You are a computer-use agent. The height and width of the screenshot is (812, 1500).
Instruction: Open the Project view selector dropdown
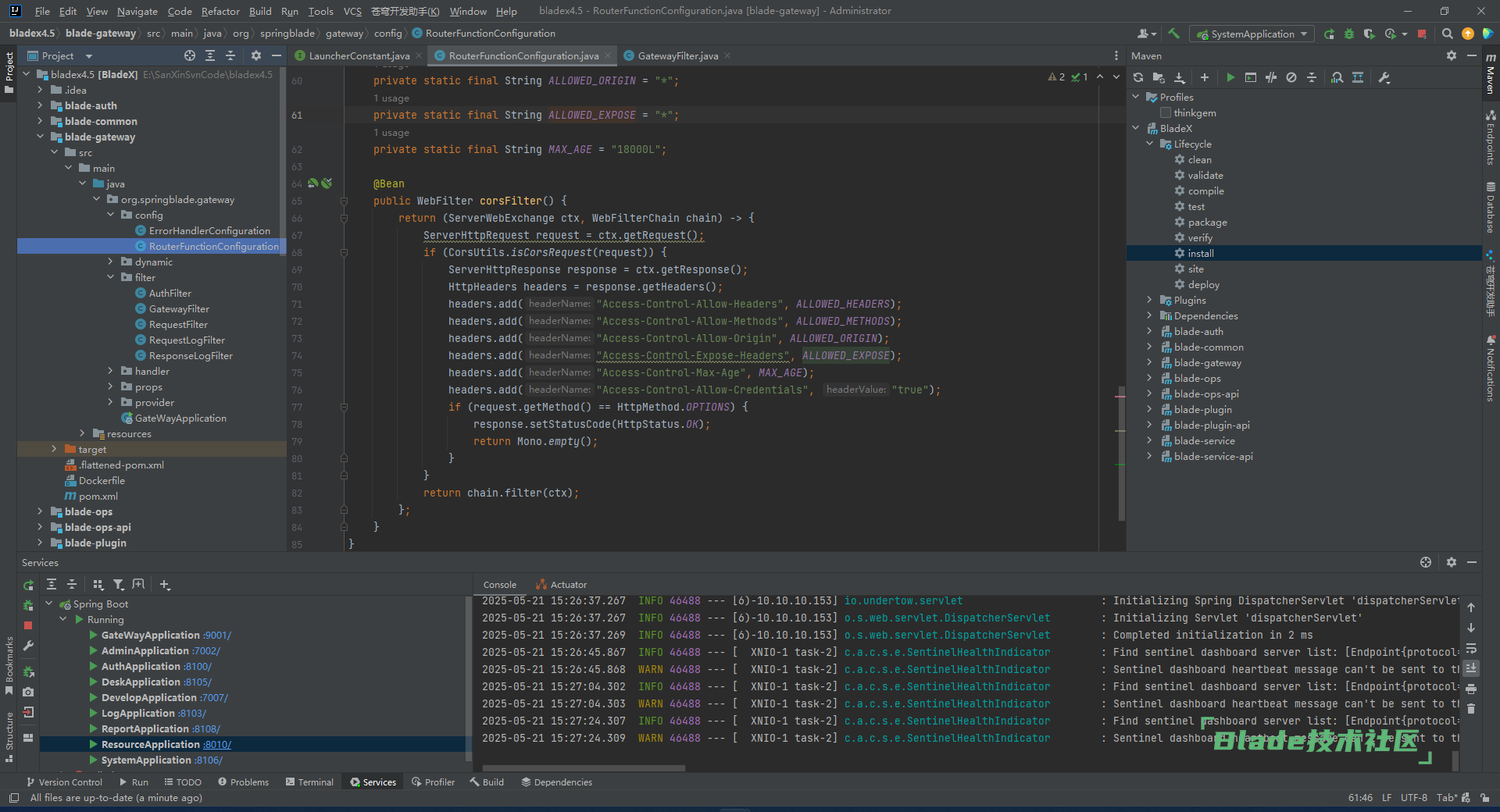point(60,55)
